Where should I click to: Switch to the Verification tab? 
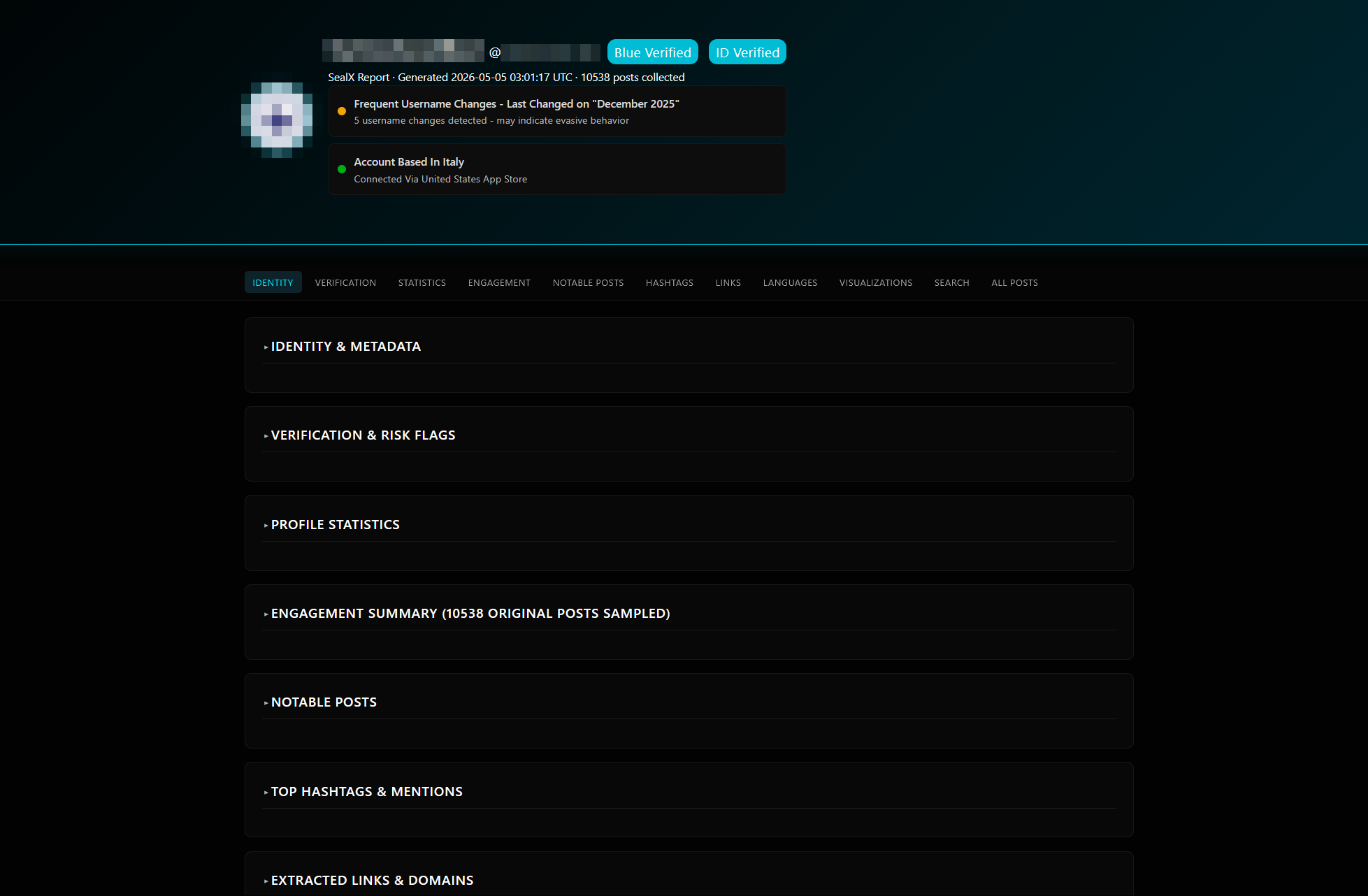tap(345, 282)
